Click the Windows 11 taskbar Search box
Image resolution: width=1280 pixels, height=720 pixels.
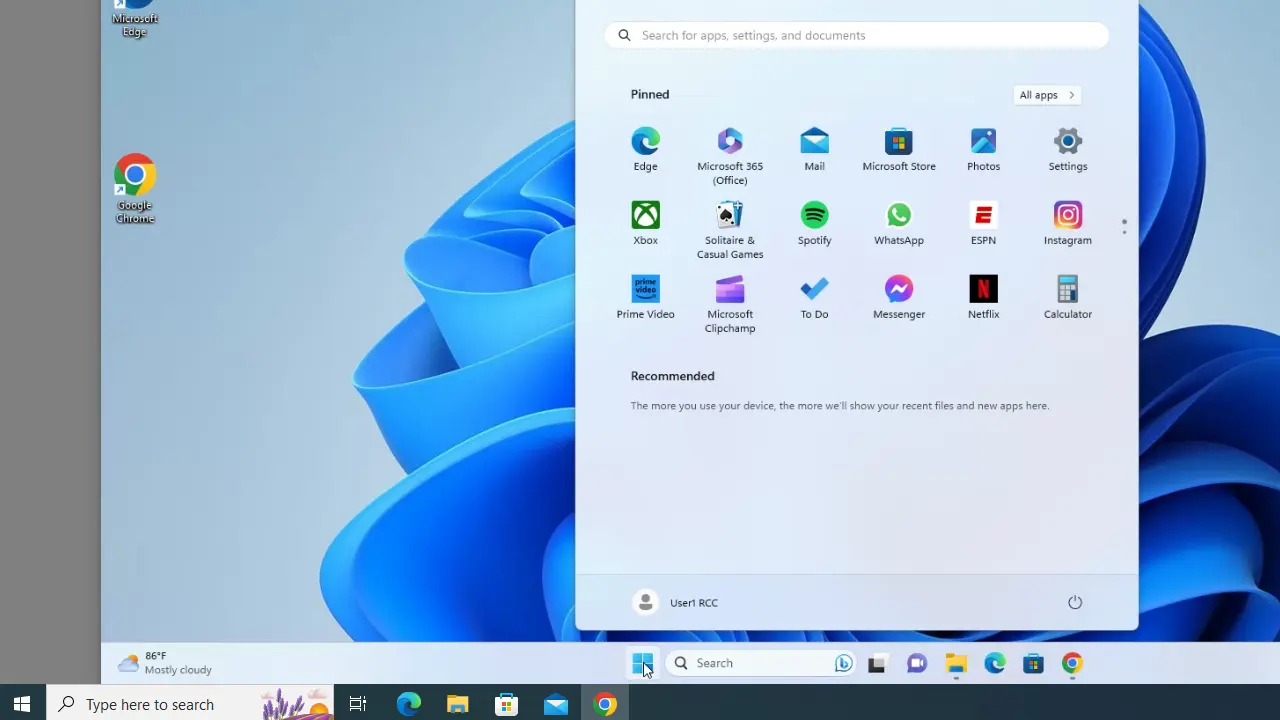[760, 663]
